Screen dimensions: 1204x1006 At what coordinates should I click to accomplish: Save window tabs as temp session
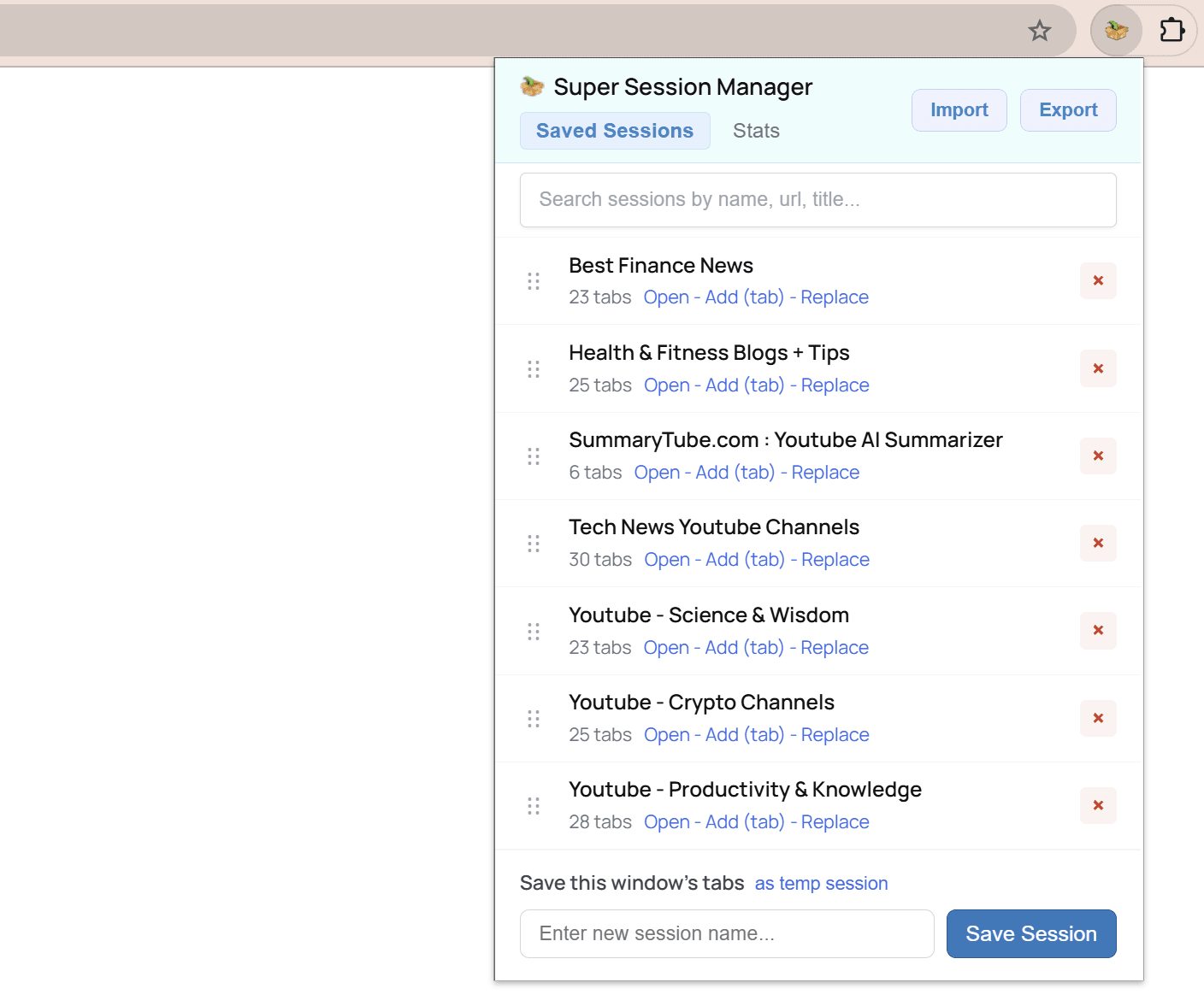(821, 883)
